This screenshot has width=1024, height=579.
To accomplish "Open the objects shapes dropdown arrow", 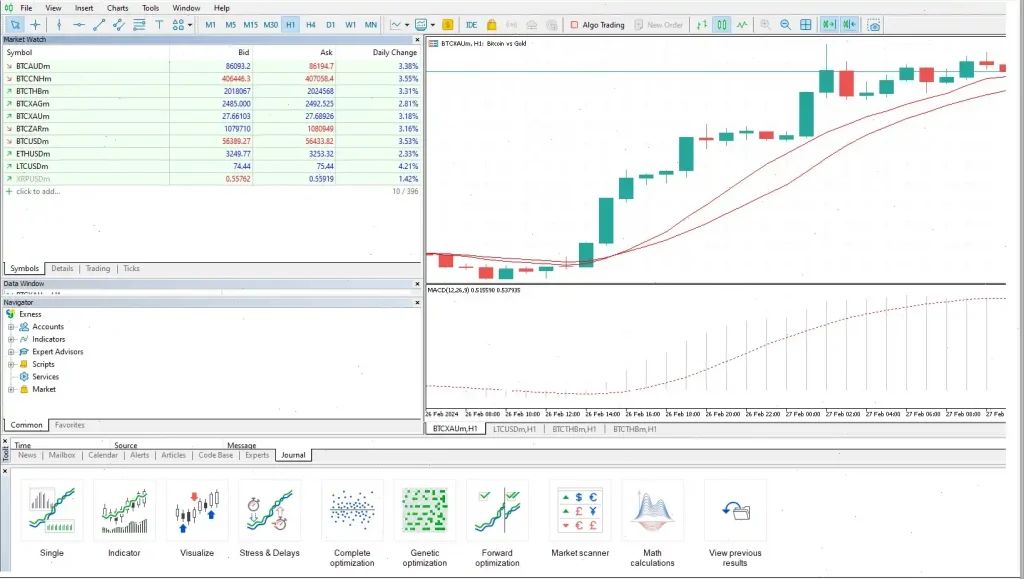I will [x=190, y=24].
